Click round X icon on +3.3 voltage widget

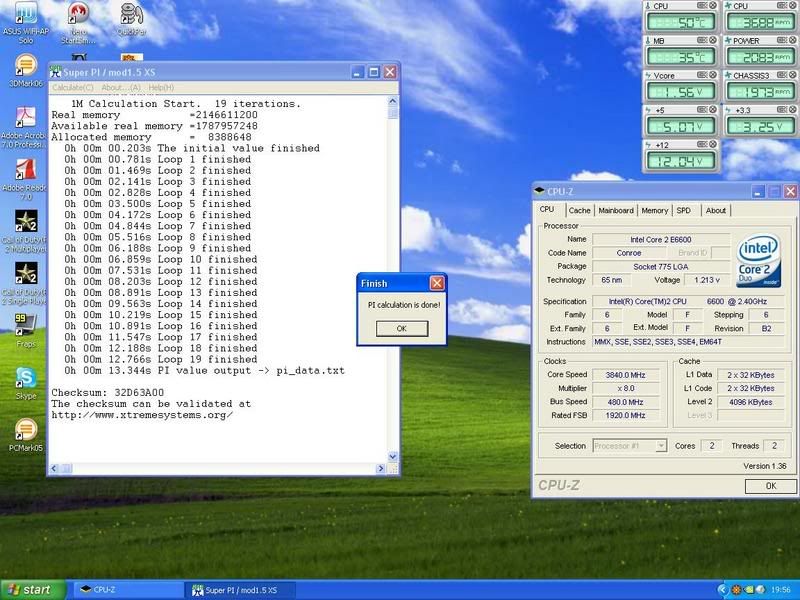[x=793, y=110]
